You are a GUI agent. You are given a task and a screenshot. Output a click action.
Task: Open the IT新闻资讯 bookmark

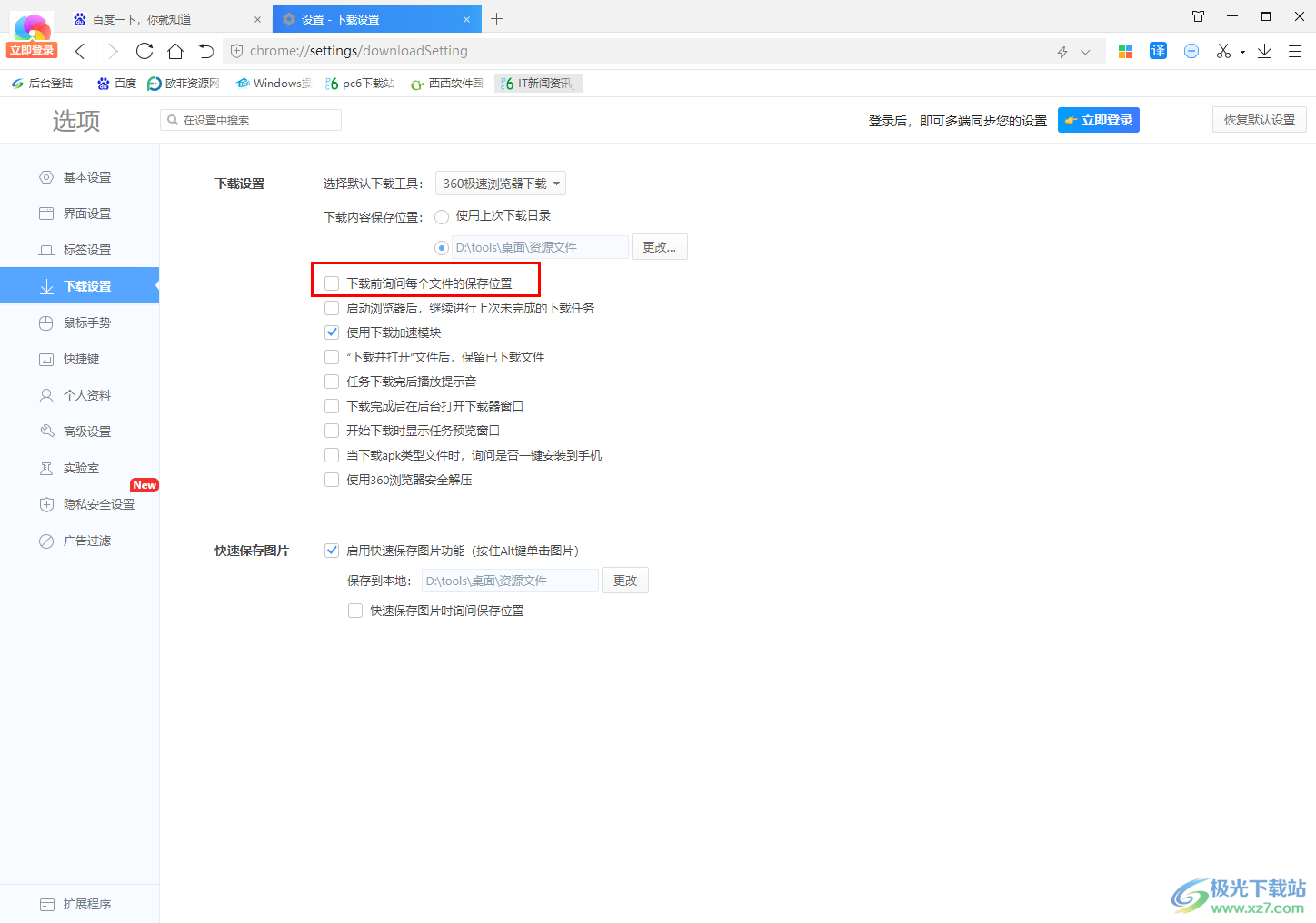[x=538, y=84]
